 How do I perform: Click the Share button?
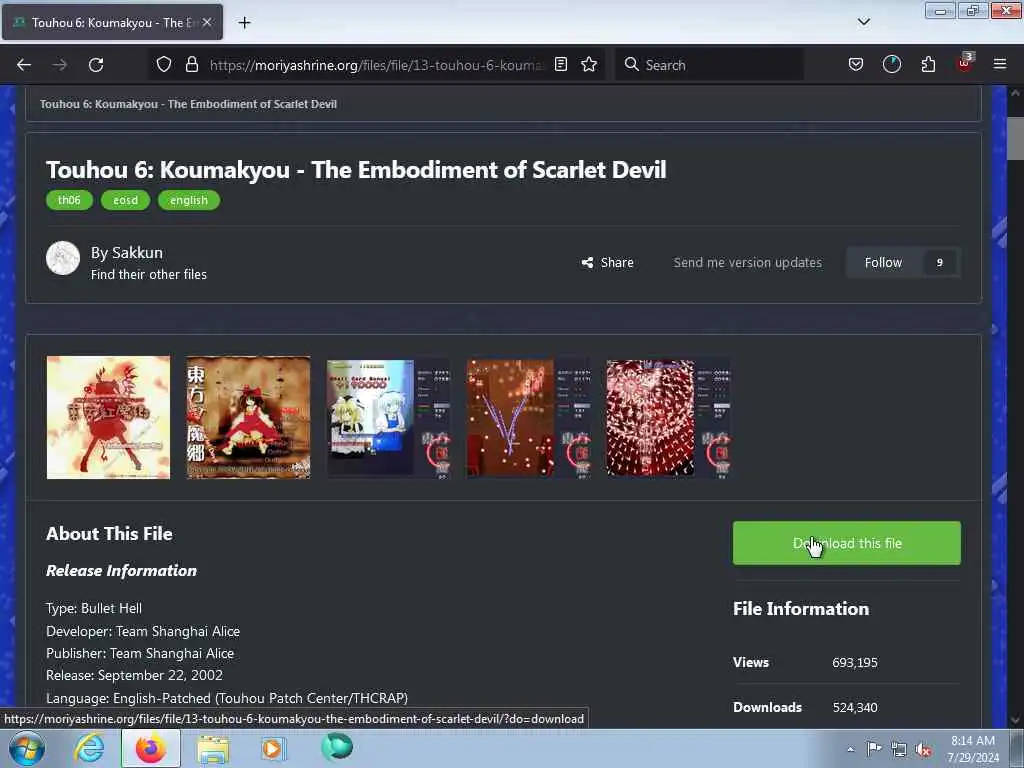click(607, 263)
